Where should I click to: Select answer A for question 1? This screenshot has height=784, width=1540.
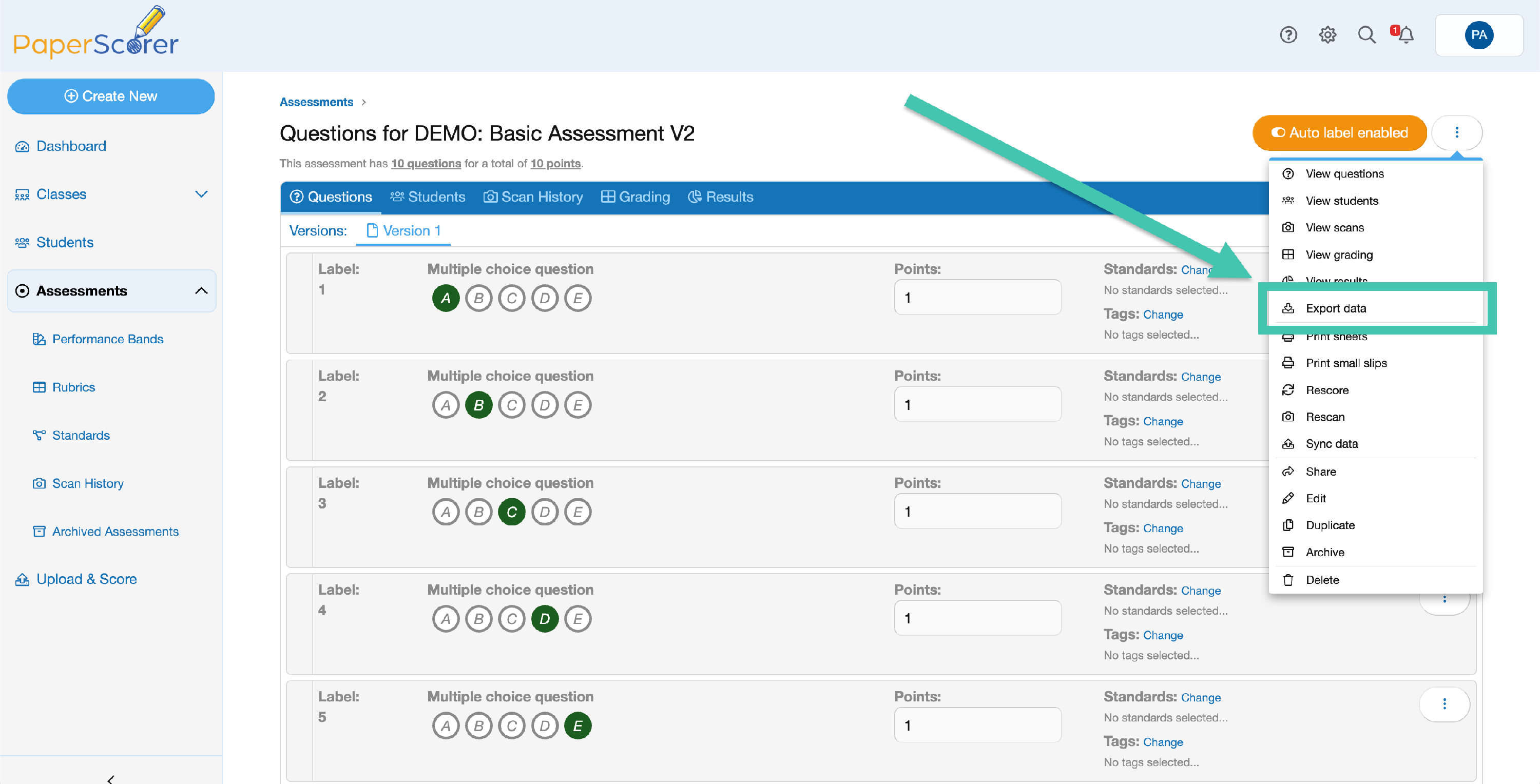pyautogui.click(x=446, y=298)
